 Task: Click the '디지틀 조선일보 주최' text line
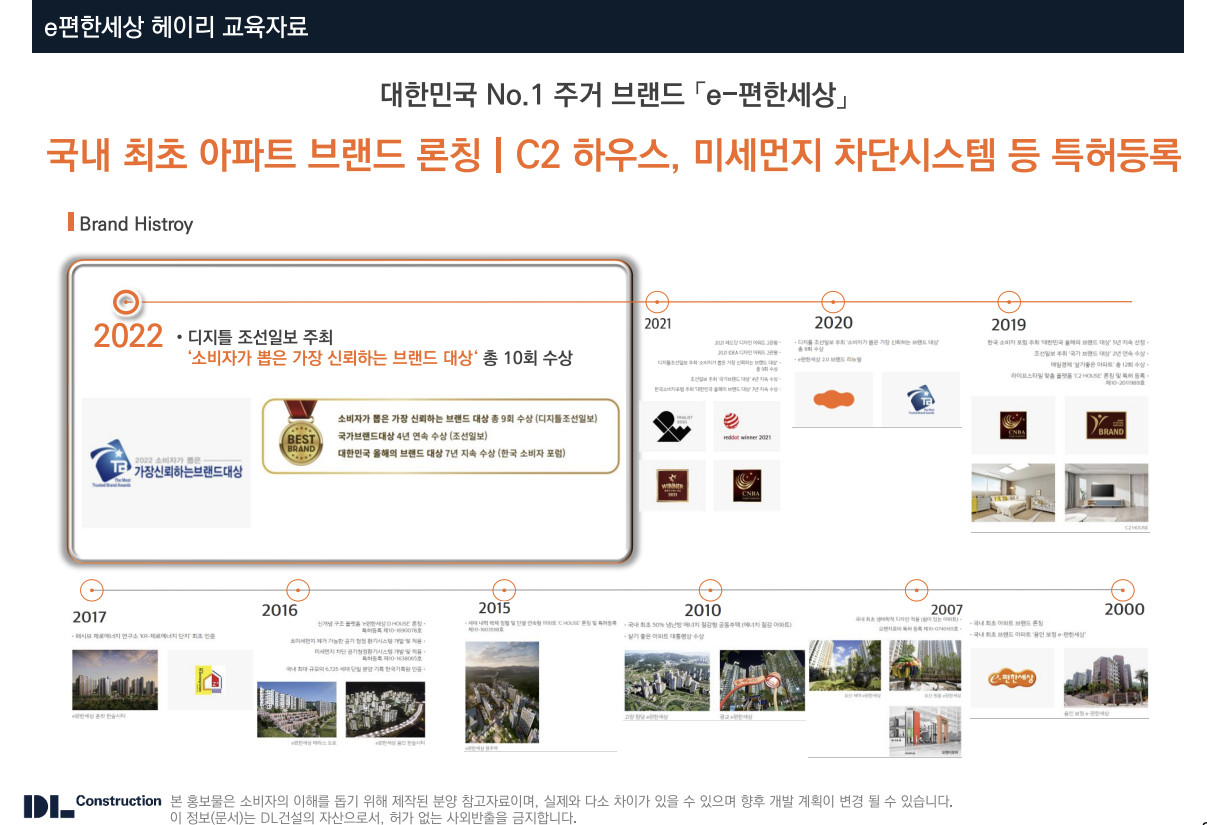click(261, 336)
